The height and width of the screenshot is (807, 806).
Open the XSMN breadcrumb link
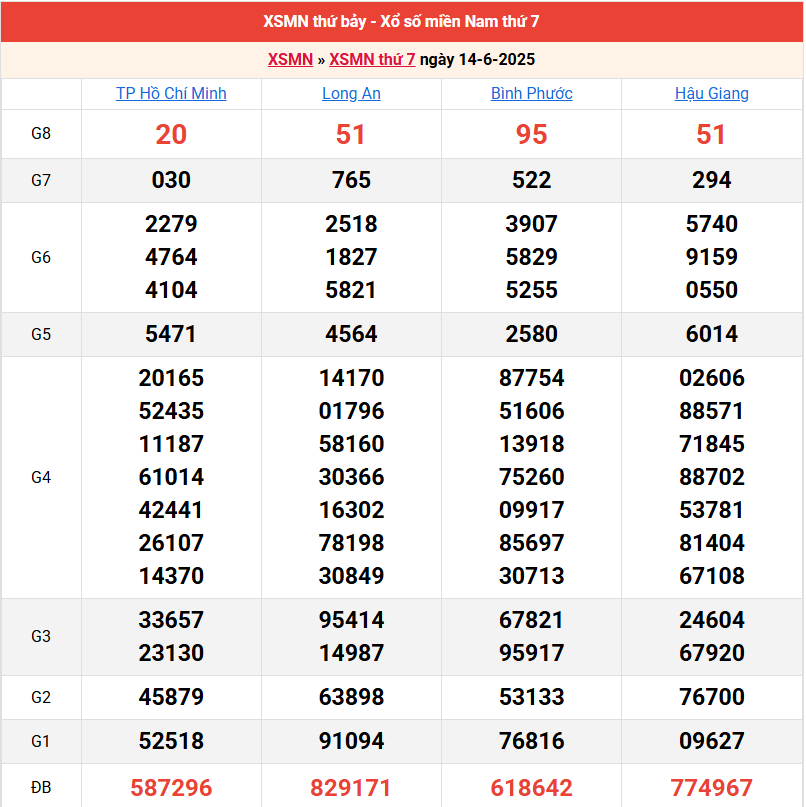point(290,59)
